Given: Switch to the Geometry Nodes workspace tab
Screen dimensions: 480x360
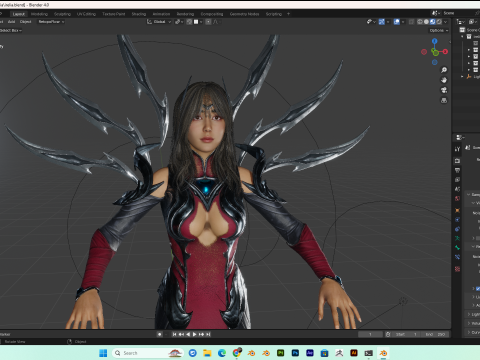Looking at the screenshot, I should tap(244, 14).
